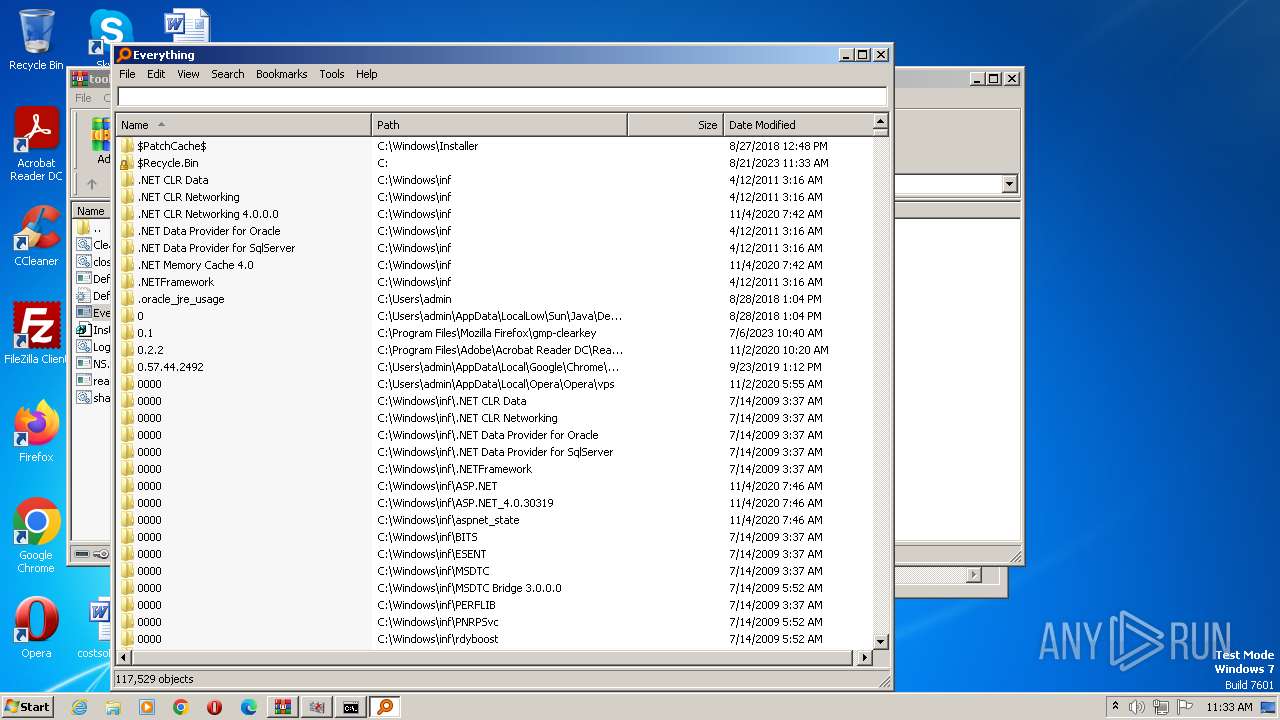Select the $Recycle.Bin folder row
Screen dimensions: 1280x720
tap(494, 163)
